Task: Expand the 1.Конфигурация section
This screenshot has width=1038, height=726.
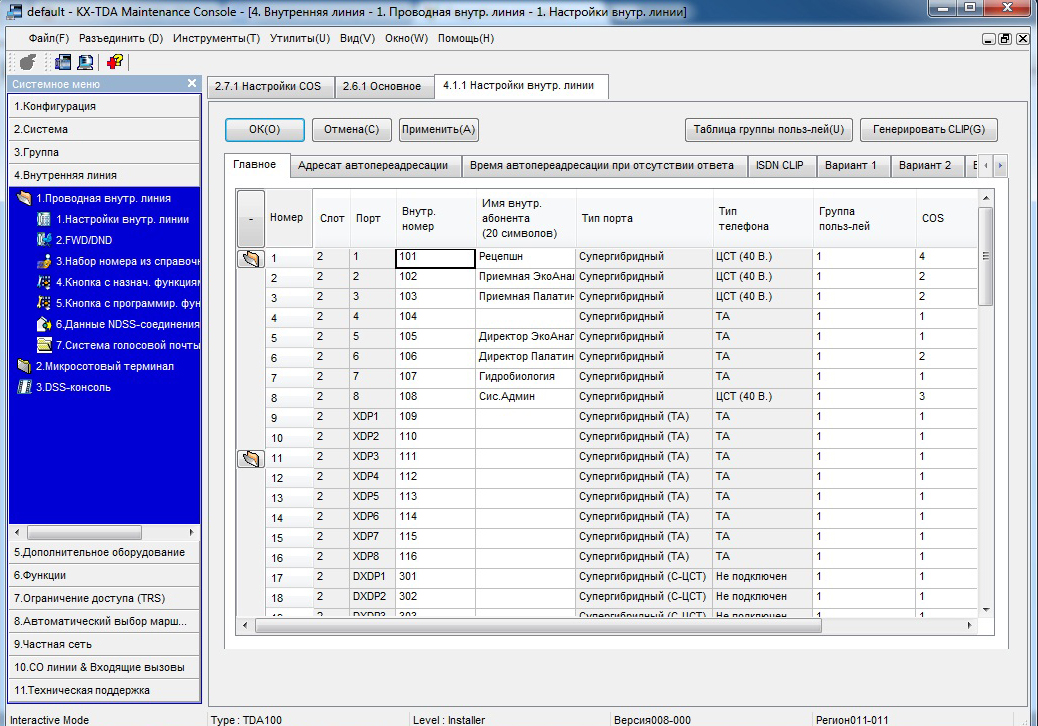Action: [104, 106]
